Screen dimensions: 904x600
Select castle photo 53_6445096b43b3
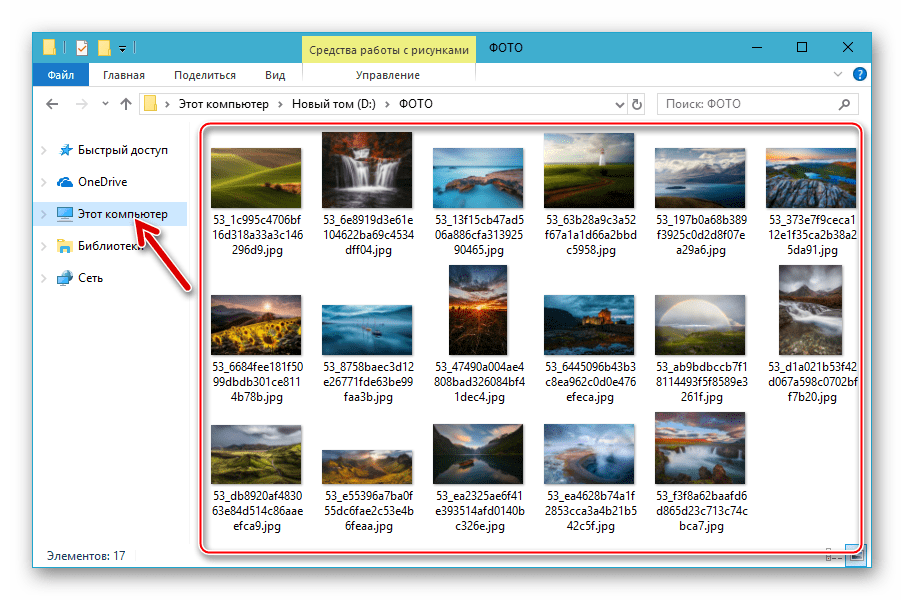(x=589, y=324)
